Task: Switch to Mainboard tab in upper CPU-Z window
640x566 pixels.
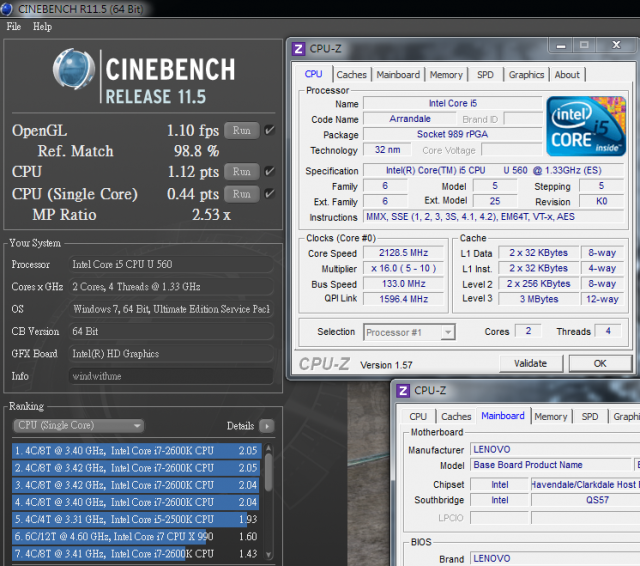Action: click(398, 75)
